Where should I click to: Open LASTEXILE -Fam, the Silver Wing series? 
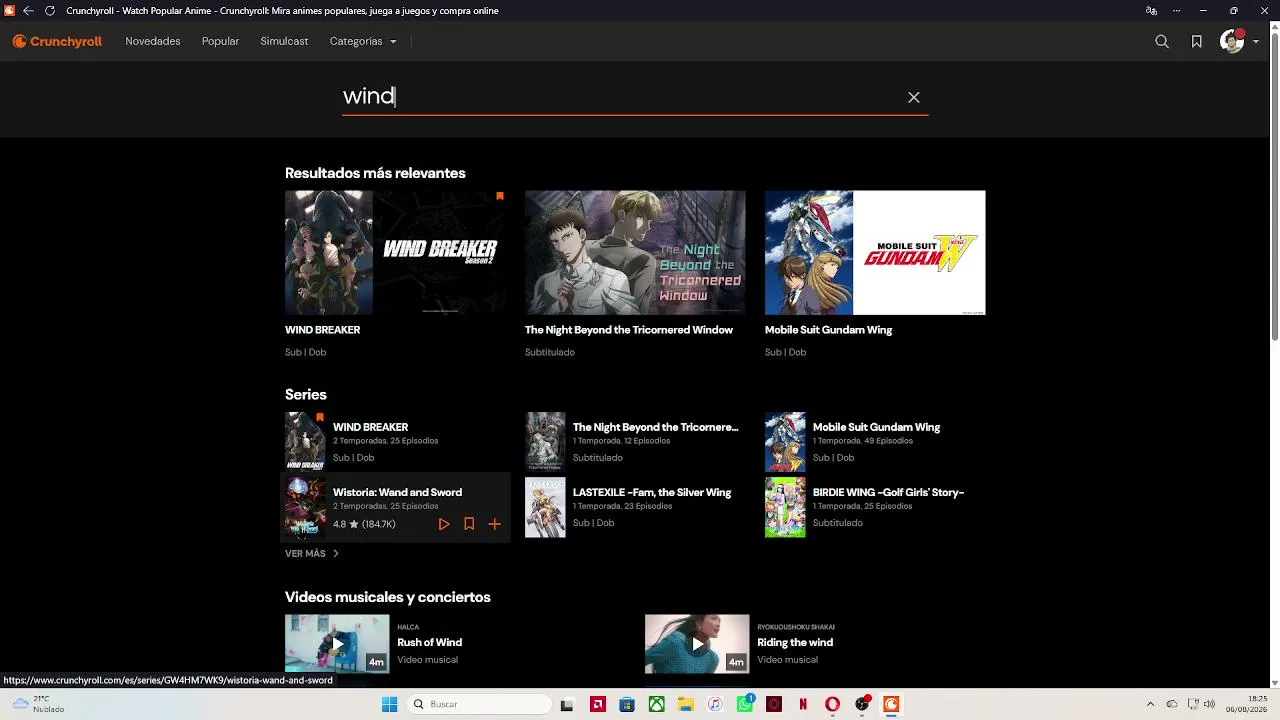pyautogui.click(x=652, y=492)
